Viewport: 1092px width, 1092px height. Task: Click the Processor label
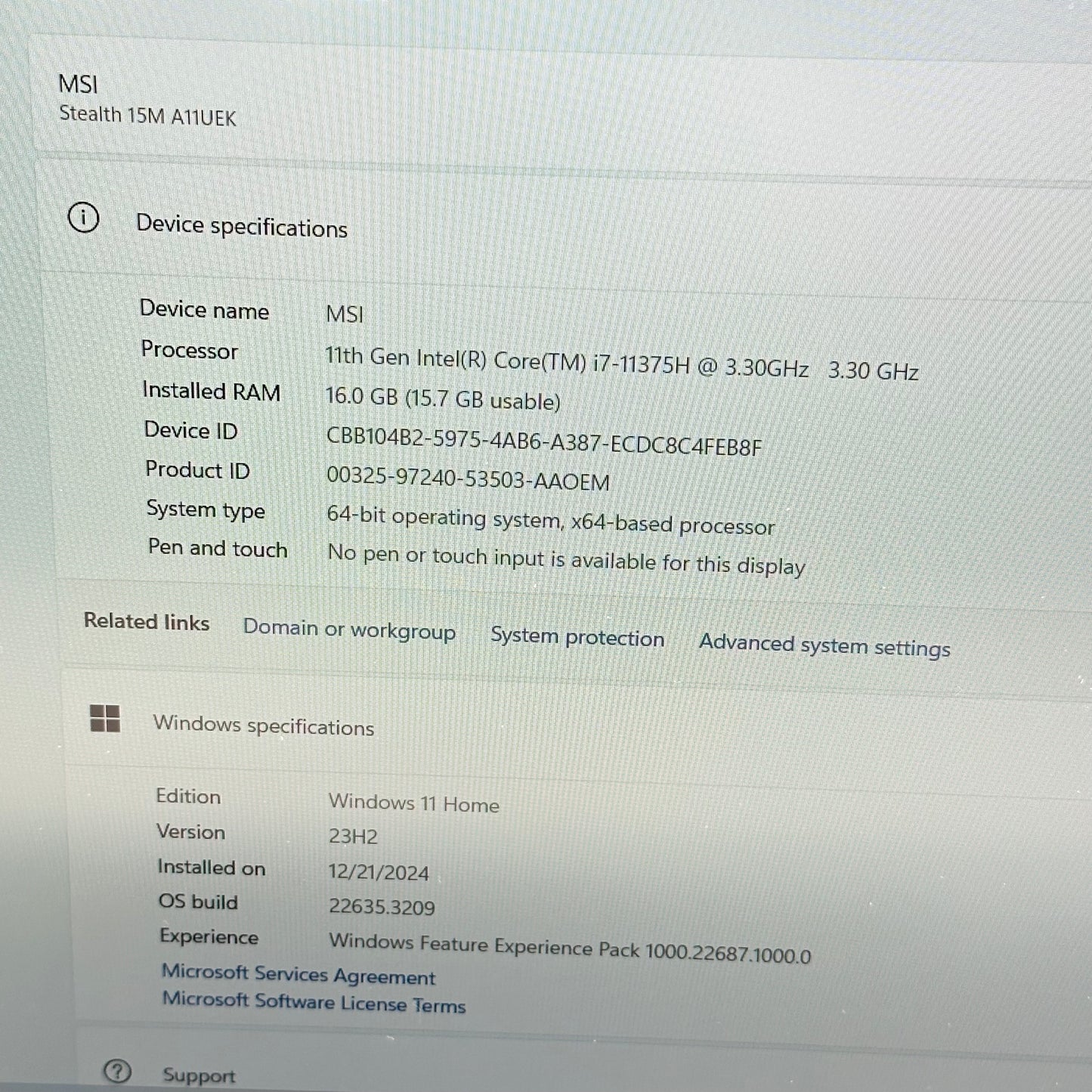(190, 350)
